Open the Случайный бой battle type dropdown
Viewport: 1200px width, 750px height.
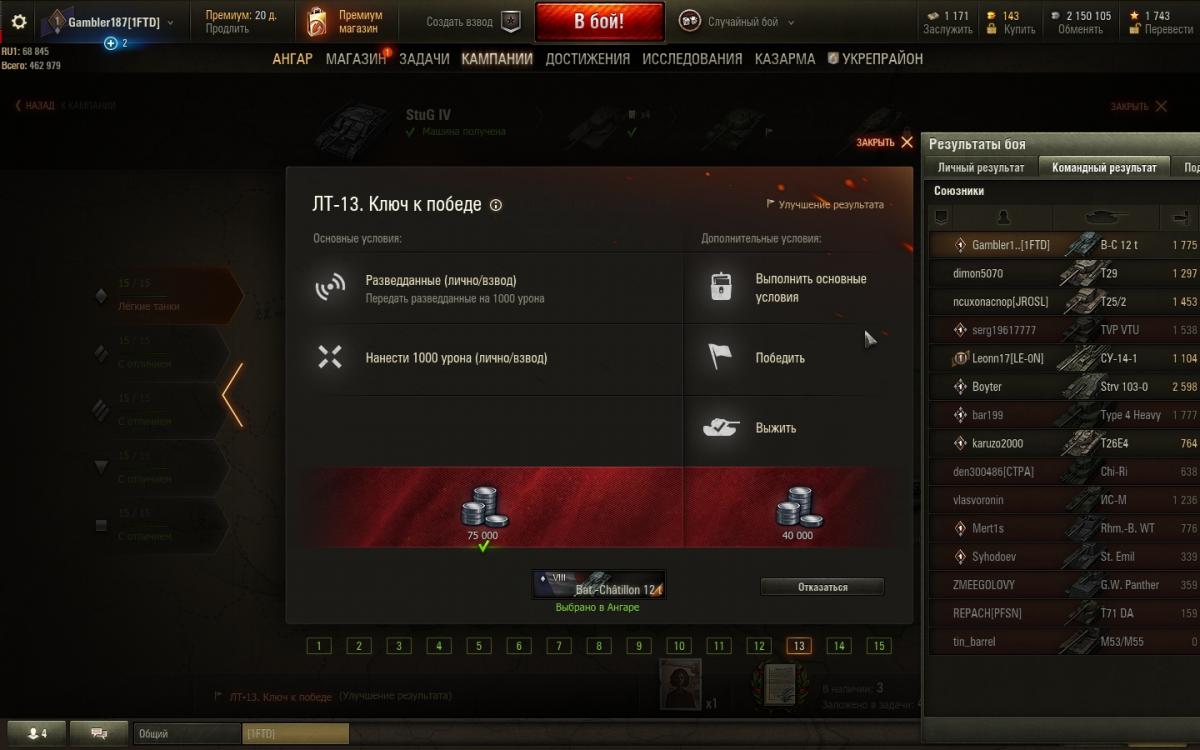point(791,22)
